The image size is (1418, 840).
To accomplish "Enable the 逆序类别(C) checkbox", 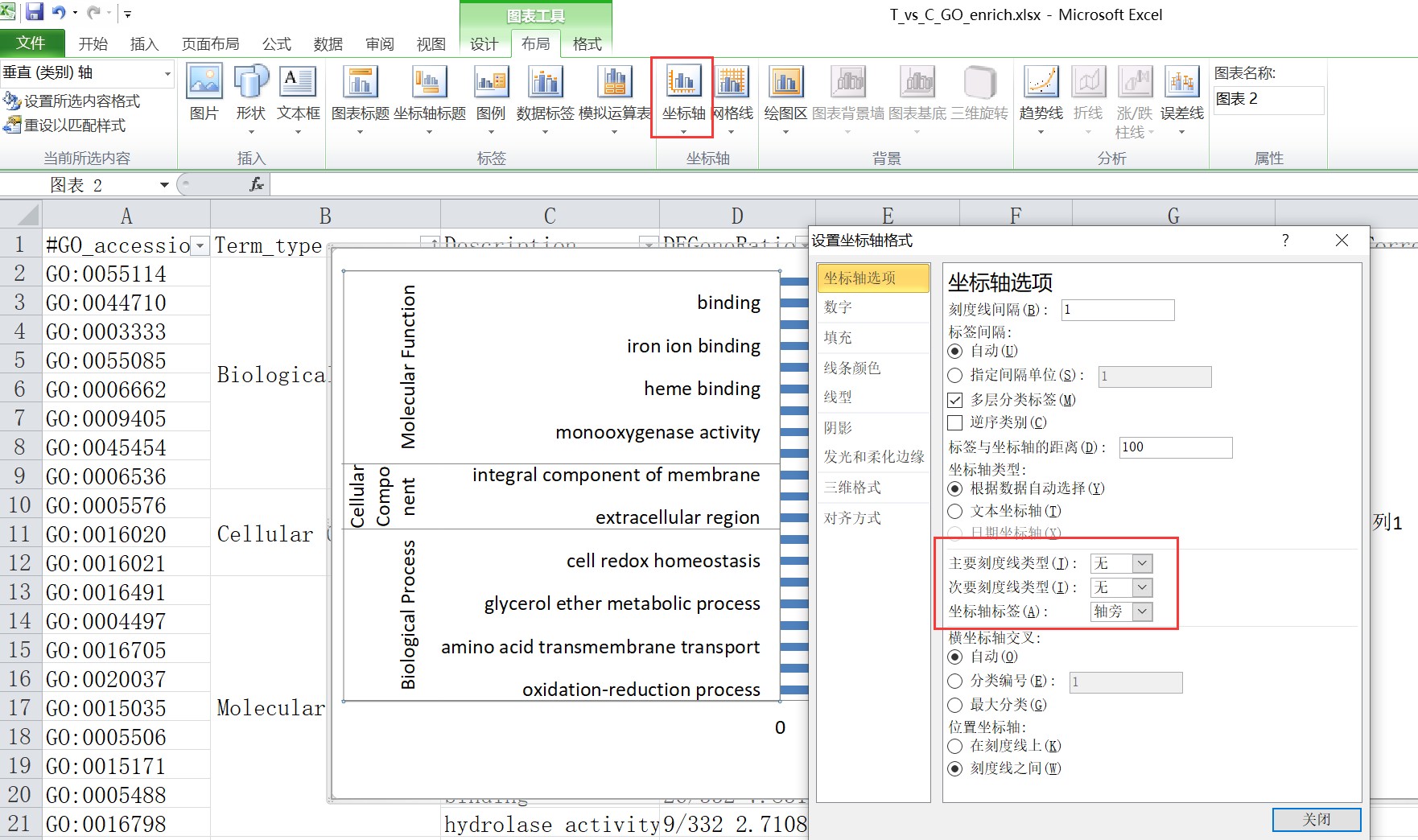I will (x=955, y=422).
